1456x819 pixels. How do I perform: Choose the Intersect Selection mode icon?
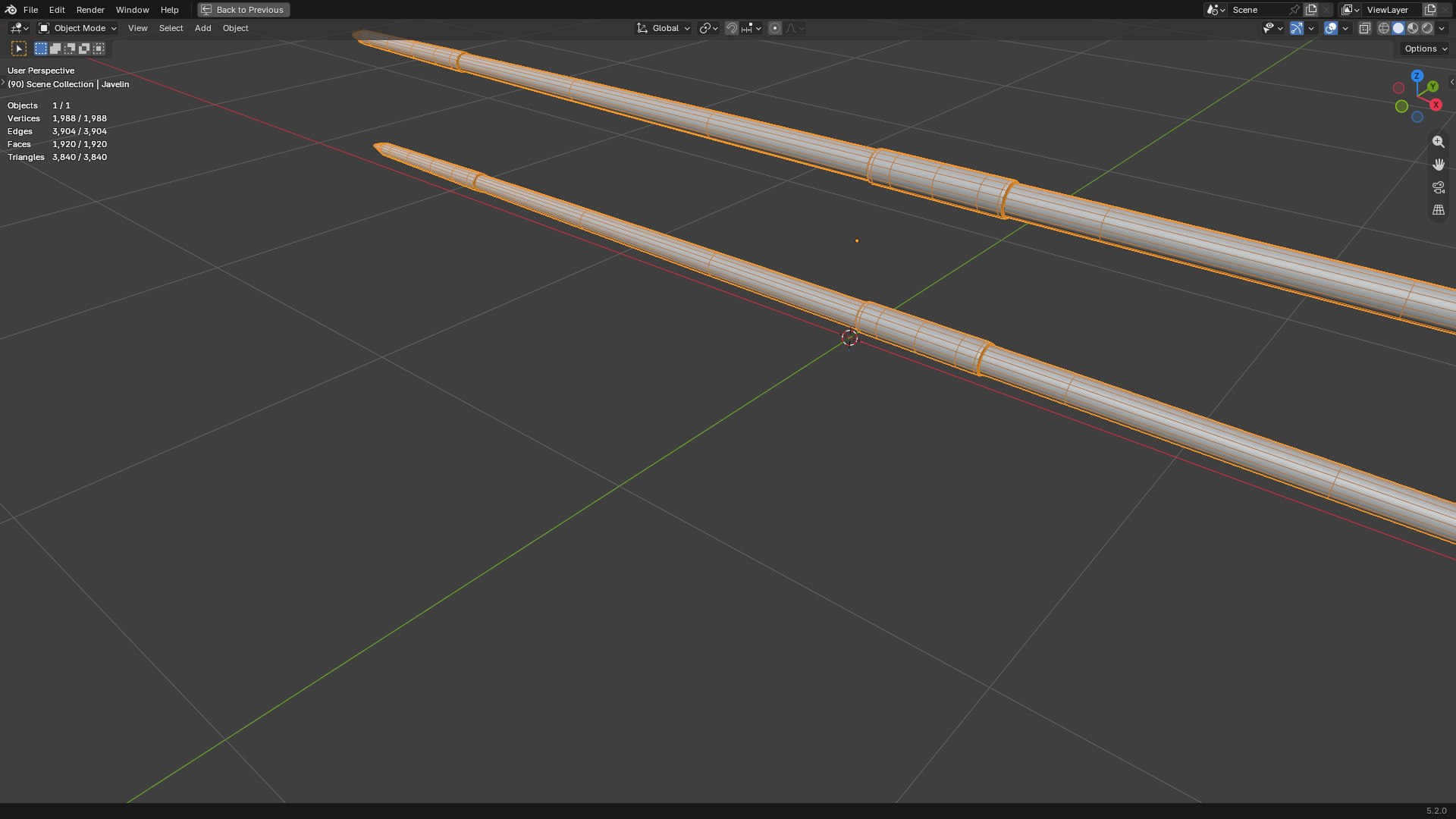click(99, 49)
